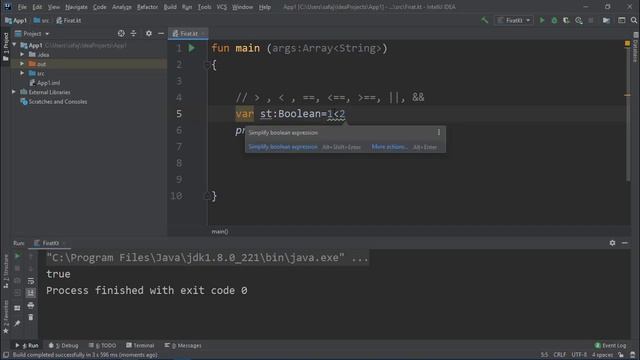Screen dimensions: 640x360
Task: Click App1 breadcrumb in navigation bar
Action: click(x=16, y=20)
